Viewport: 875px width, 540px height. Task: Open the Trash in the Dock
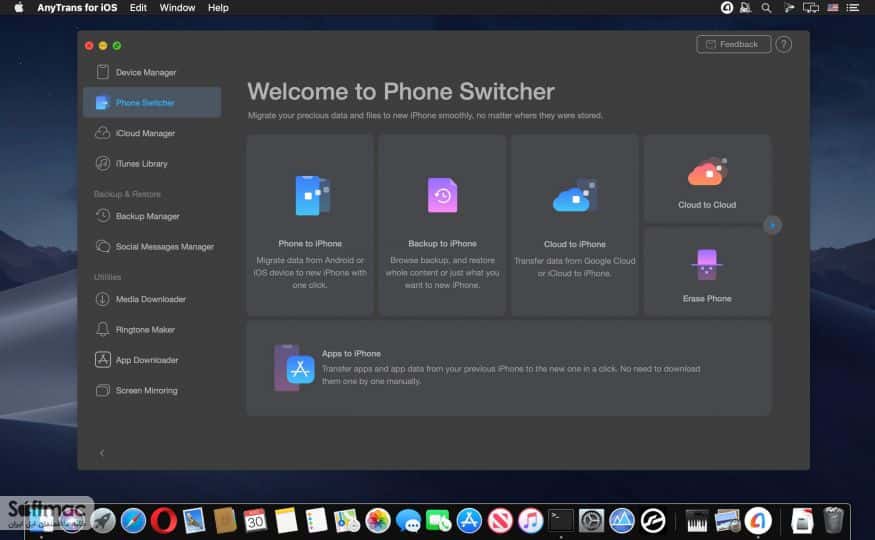(833, 520)
